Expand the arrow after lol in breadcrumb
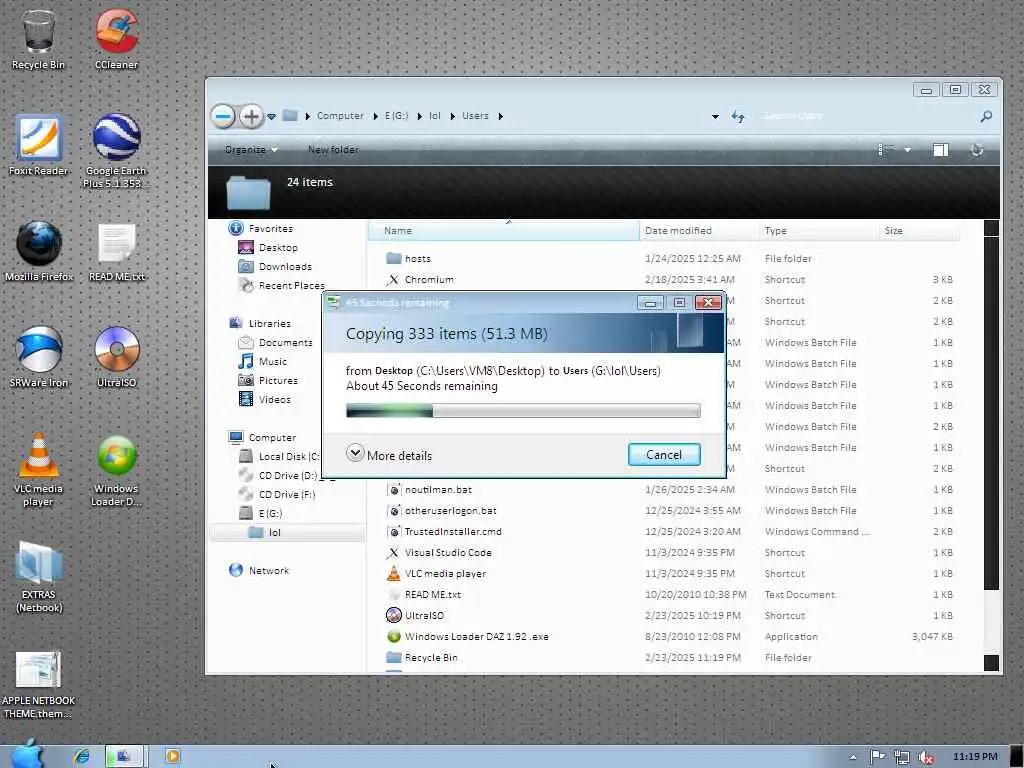Screen dimensions: 1024x768 [452, 116]
